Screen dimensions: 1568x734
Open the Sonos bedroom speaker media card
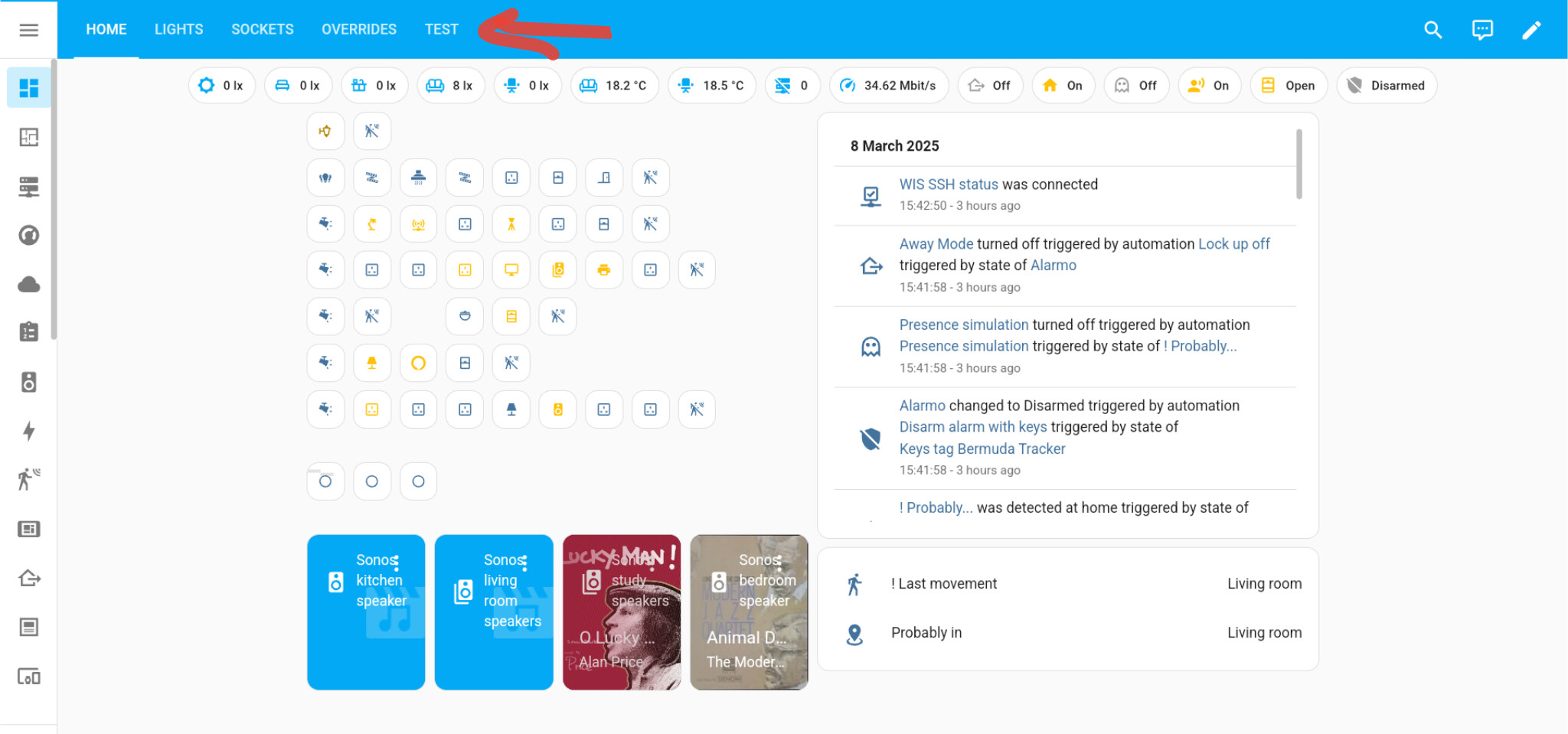pos(749,612)
